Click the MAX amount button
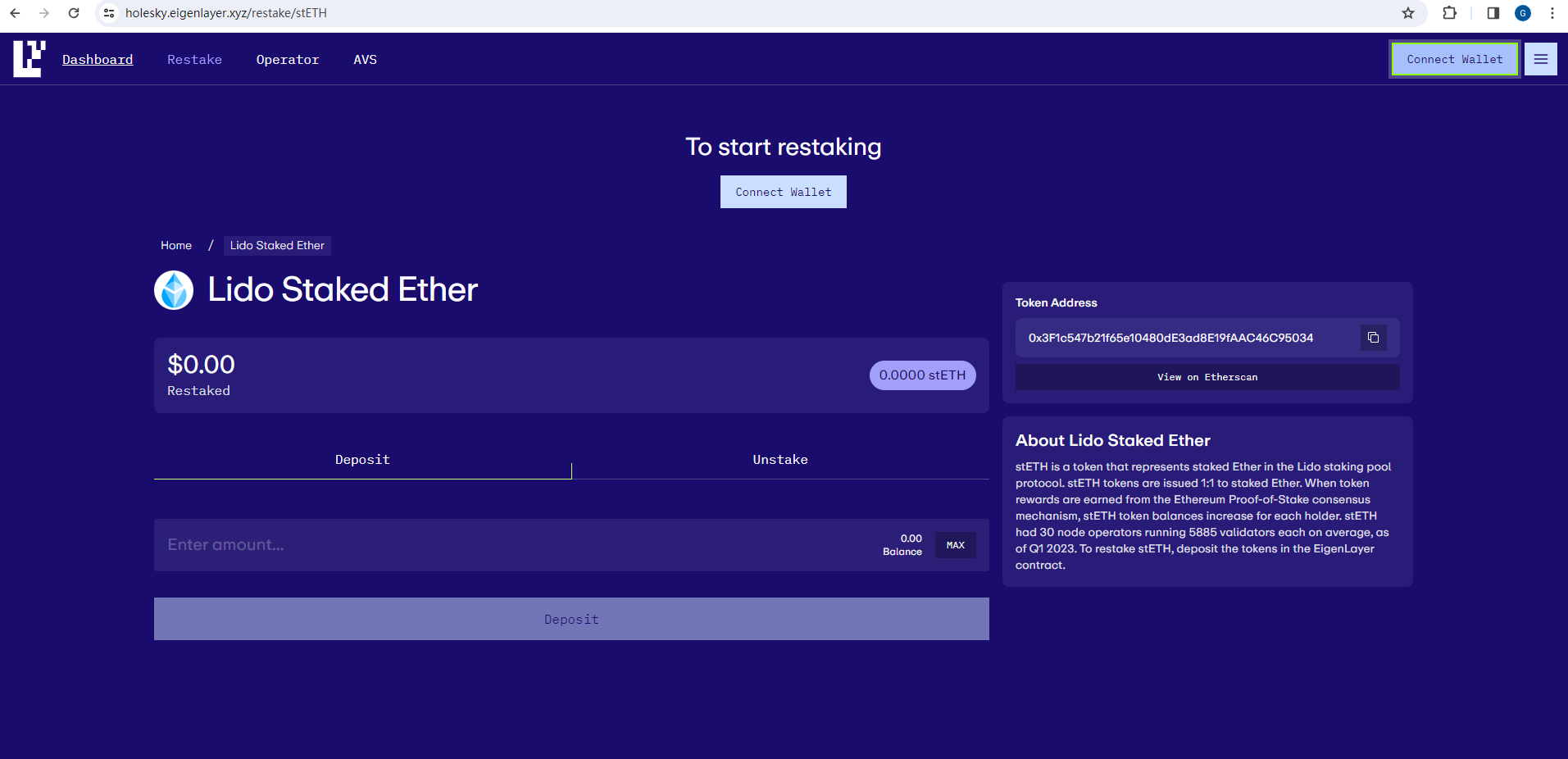The width and height of the screenshot is (1568, 759). coord(956,545)
